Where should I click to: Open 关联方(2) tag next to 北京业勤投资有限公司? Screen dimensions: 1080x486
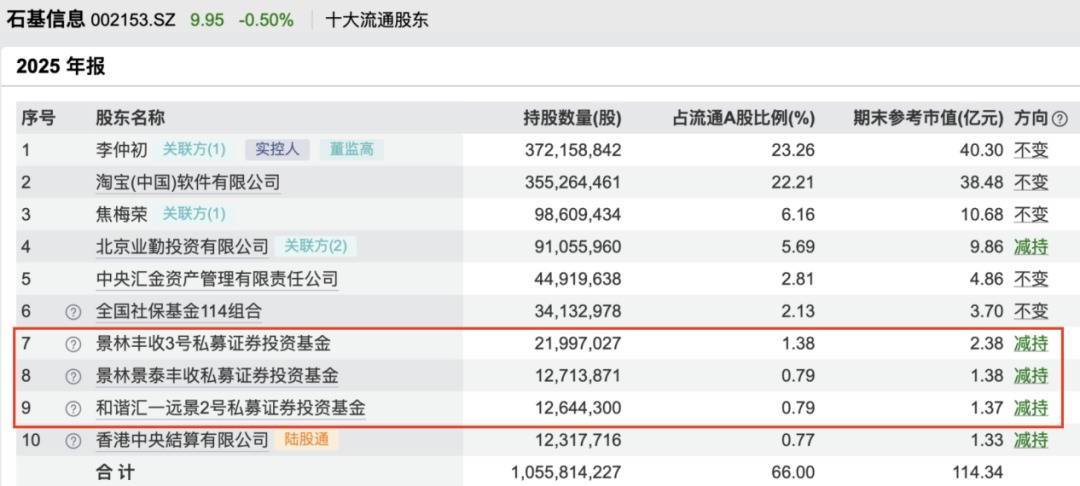tap(315, 246)
